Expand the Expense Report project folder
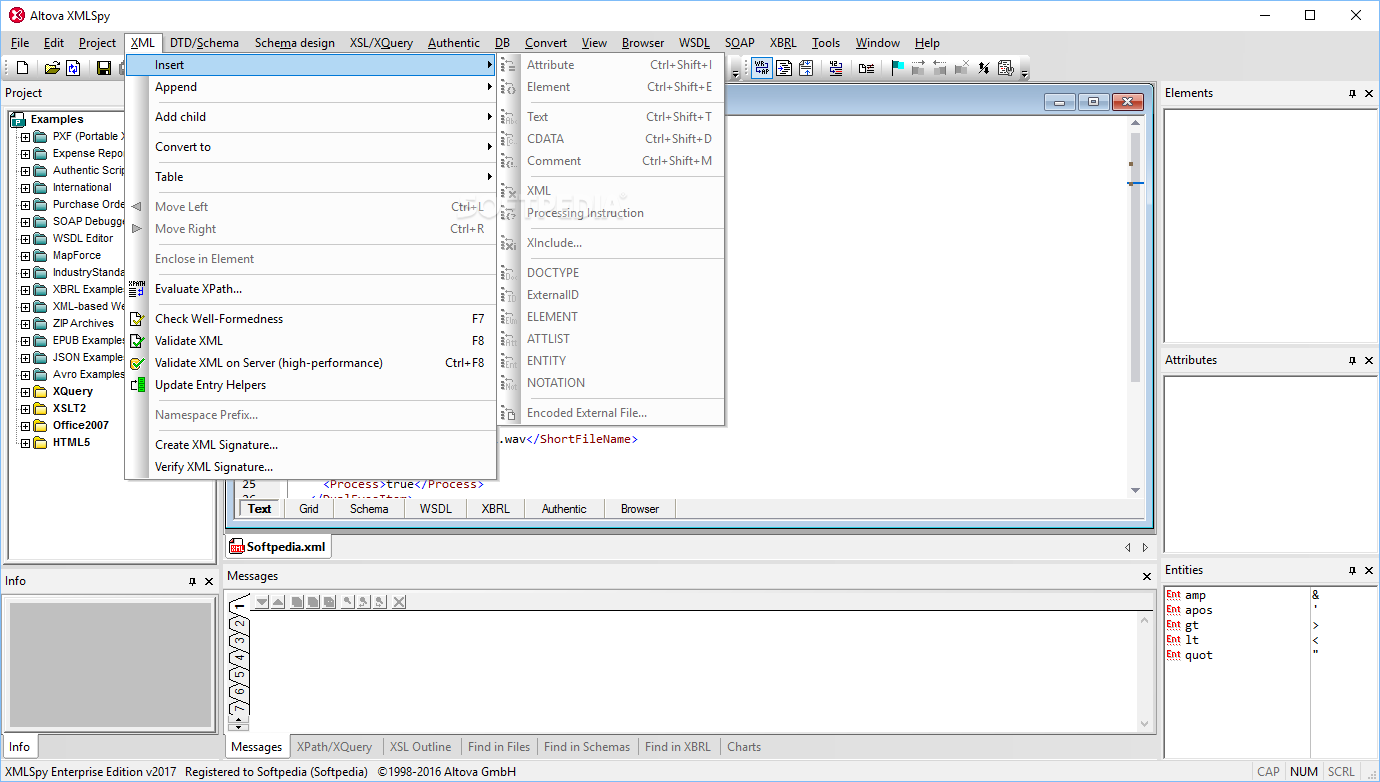 click(25, 154)
